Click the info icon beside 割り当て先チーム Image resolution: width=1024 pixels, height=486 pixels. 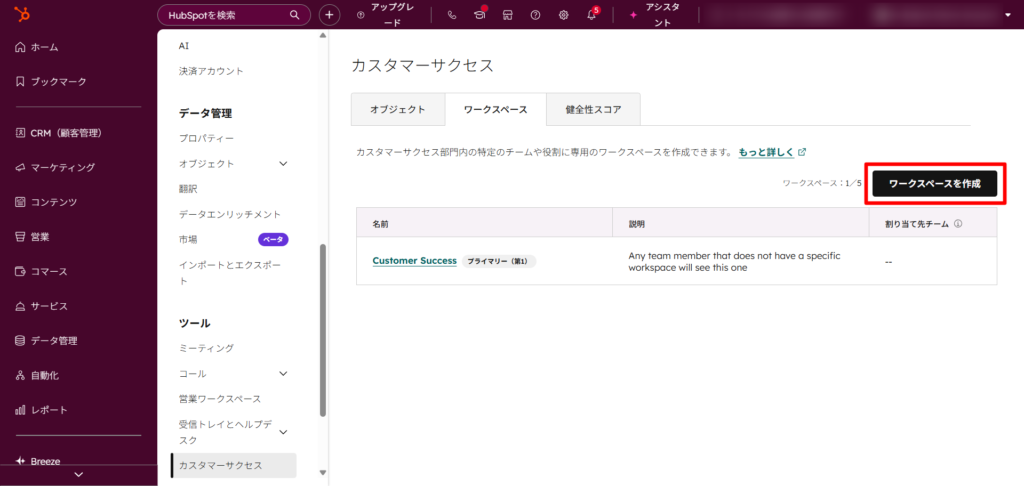pyautogui.click(x=958, y=223)
